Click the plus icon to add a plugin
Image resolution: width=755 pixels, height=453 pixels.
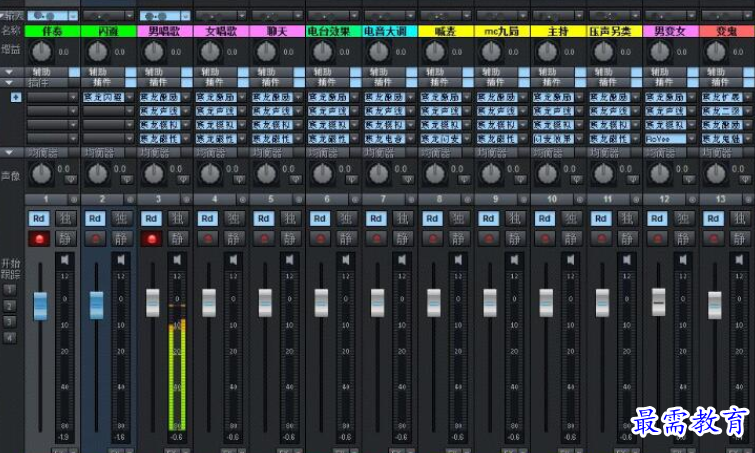(16, 98)
